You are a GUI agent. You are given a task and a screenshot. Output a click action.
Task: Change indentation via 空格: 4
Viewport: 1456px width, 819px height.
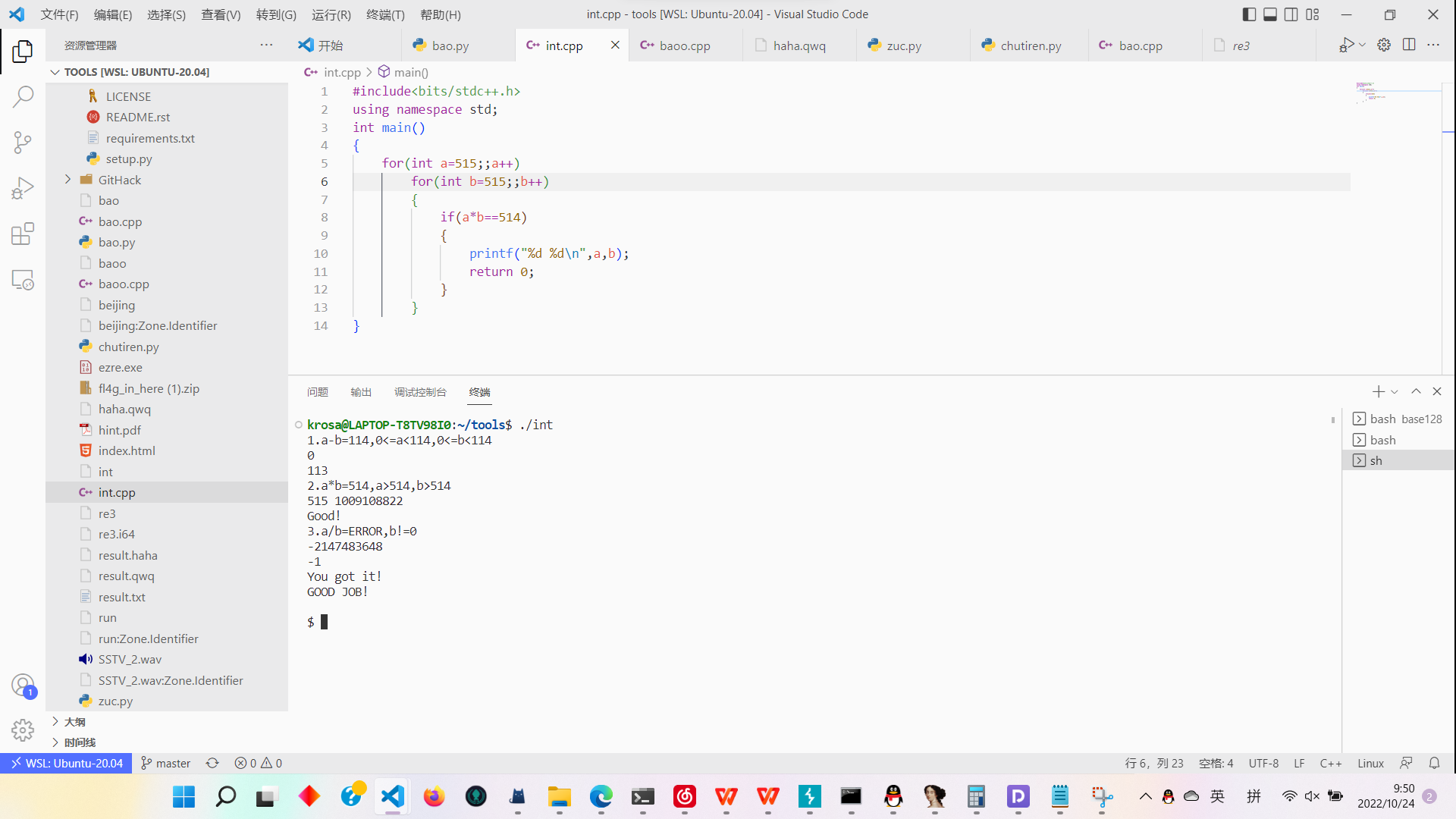click(1216, 763)
